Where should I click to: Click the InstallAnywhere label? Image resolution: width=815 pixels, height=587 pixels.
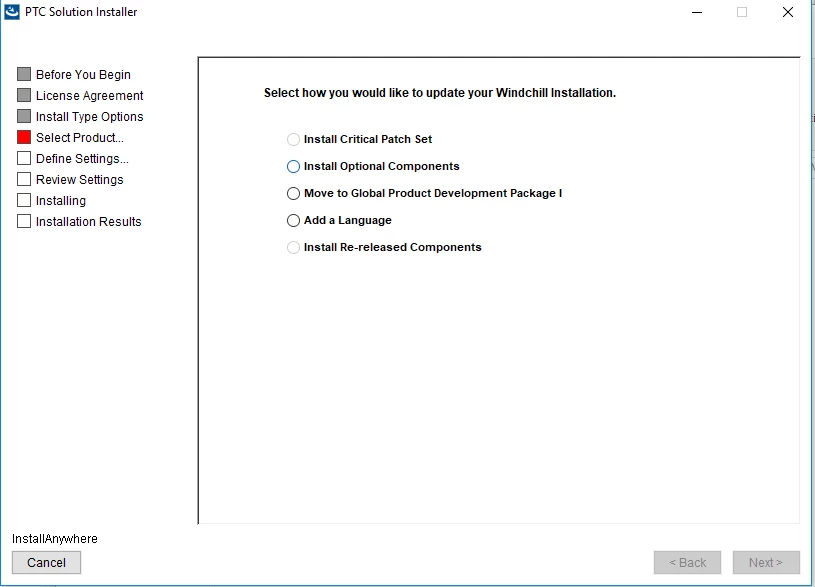(55, 539)
